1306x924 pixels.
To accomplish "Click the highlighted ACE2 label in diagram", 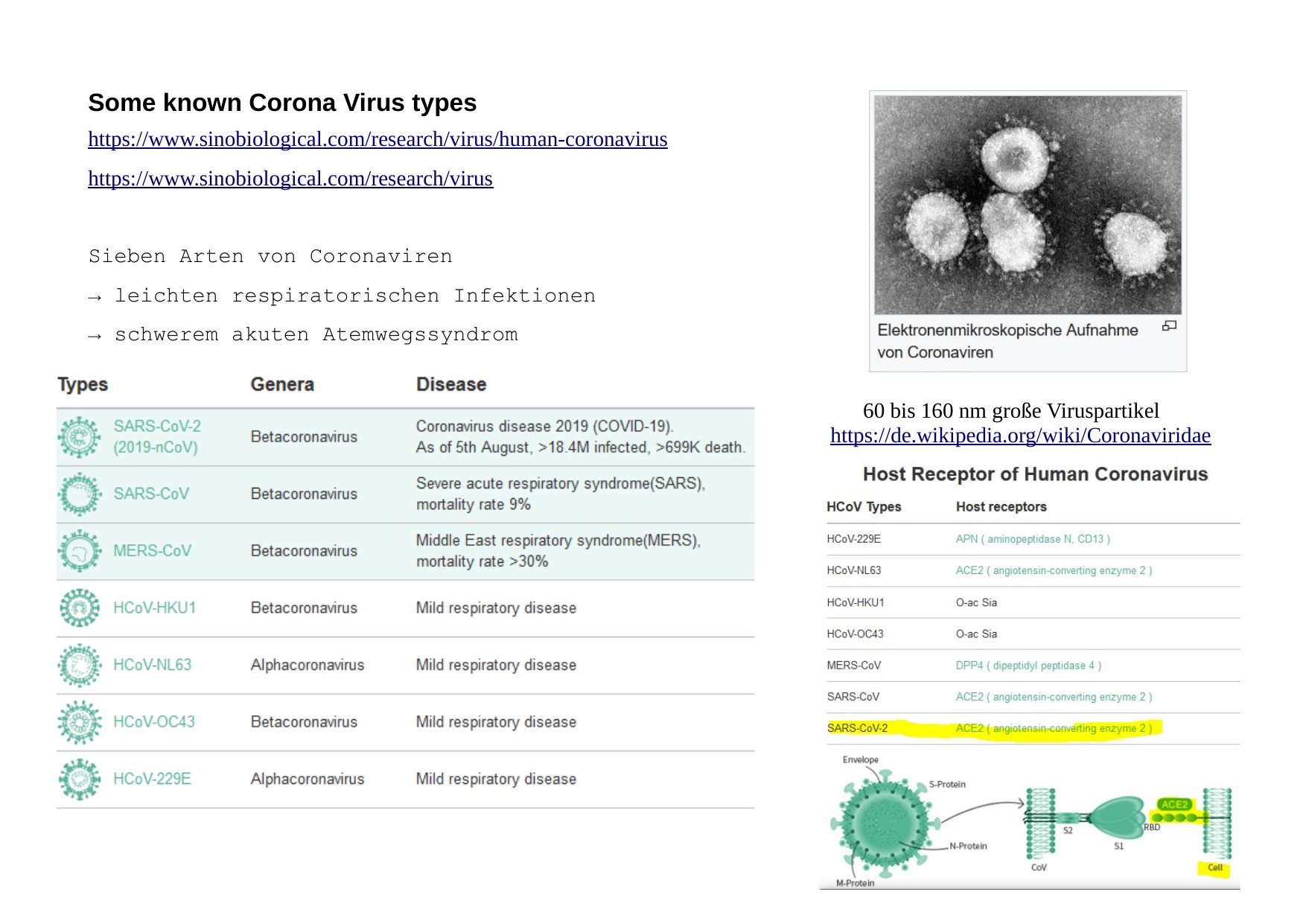I will 1174,804.
